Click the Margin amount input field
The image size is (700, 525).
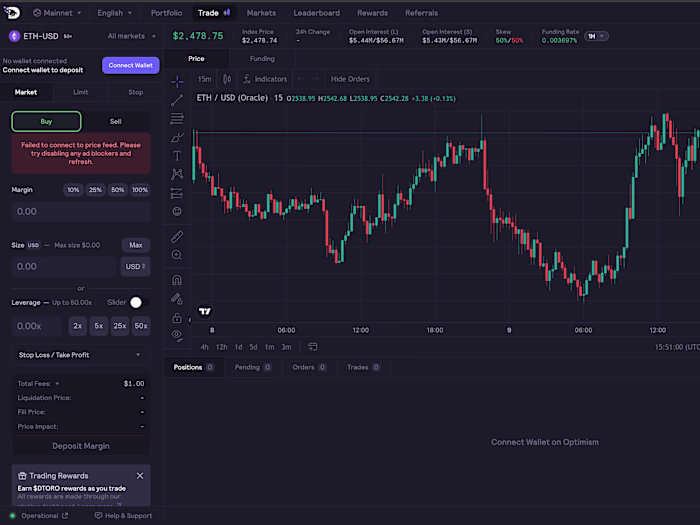(x=81, y=212)
